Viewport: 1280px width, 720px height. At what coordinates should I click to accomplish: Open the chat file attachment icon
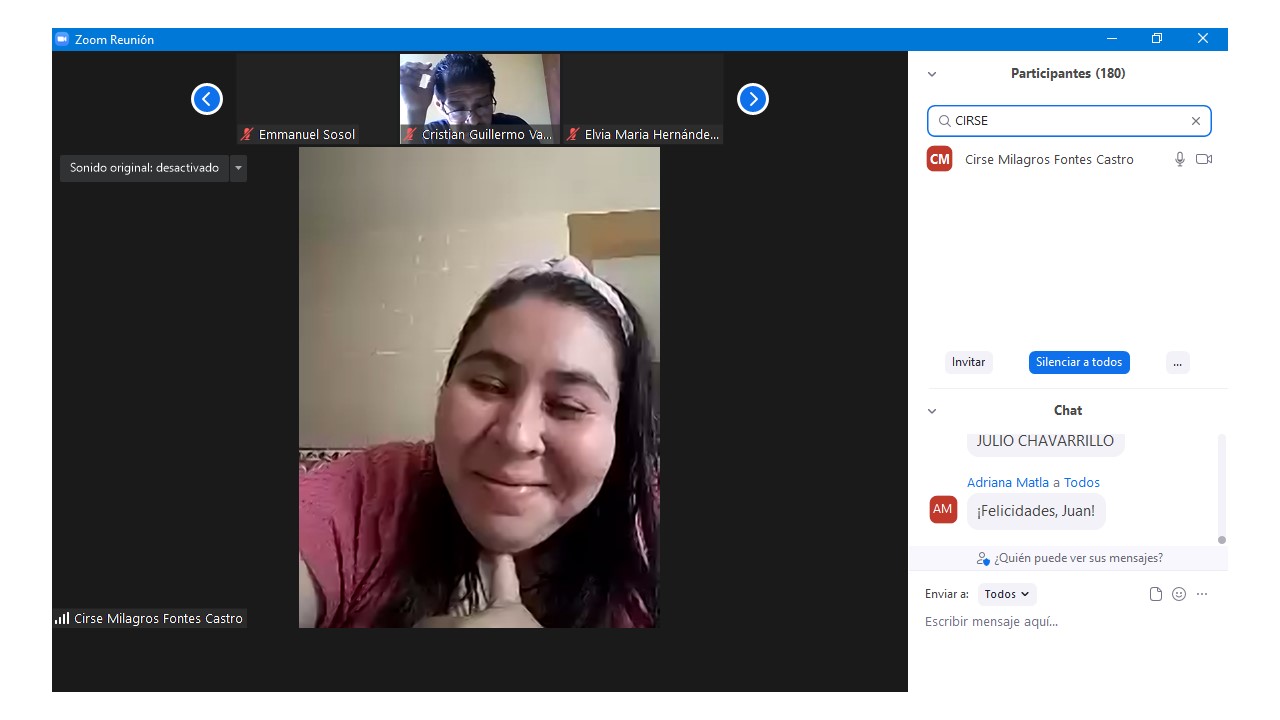pyautogui.click(x=1156, y=594)
